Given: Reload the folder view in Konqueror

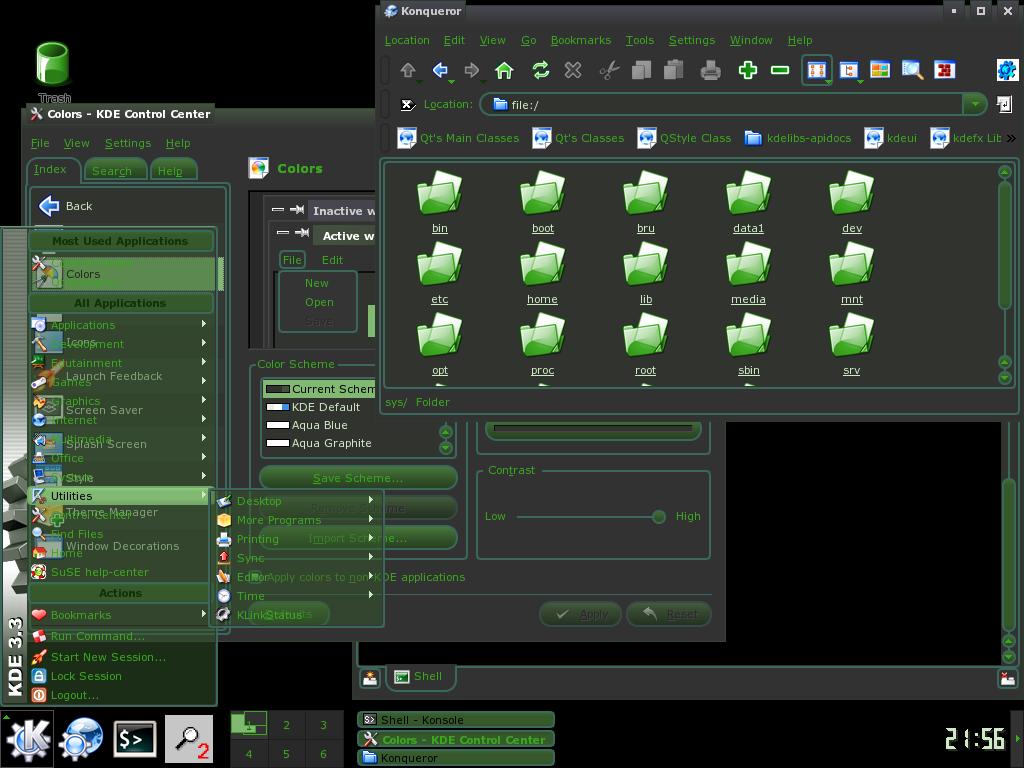Looking at the screenshot, I should pos(541,70).
